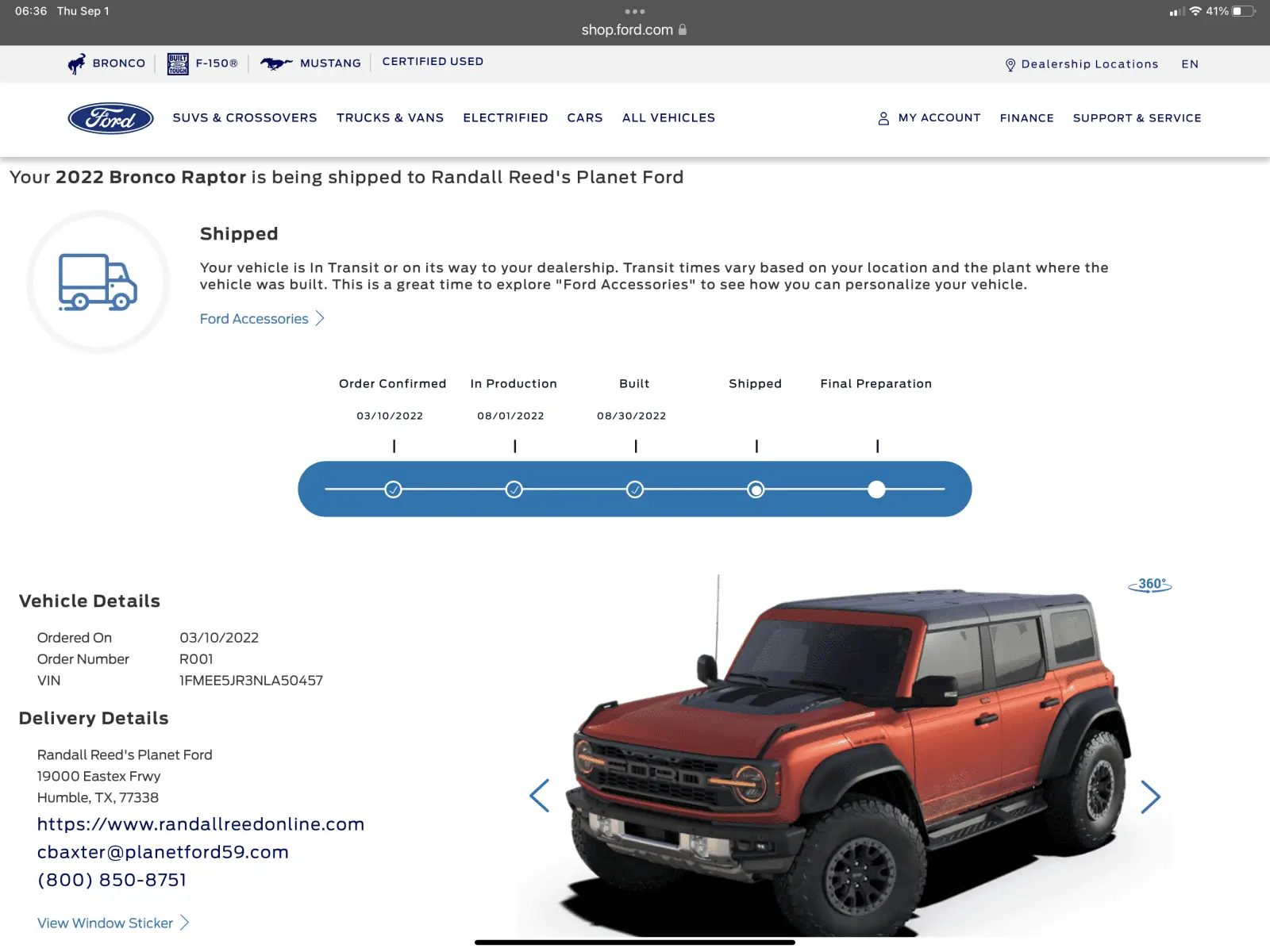Open View Window Sticker link

[105, 923]
